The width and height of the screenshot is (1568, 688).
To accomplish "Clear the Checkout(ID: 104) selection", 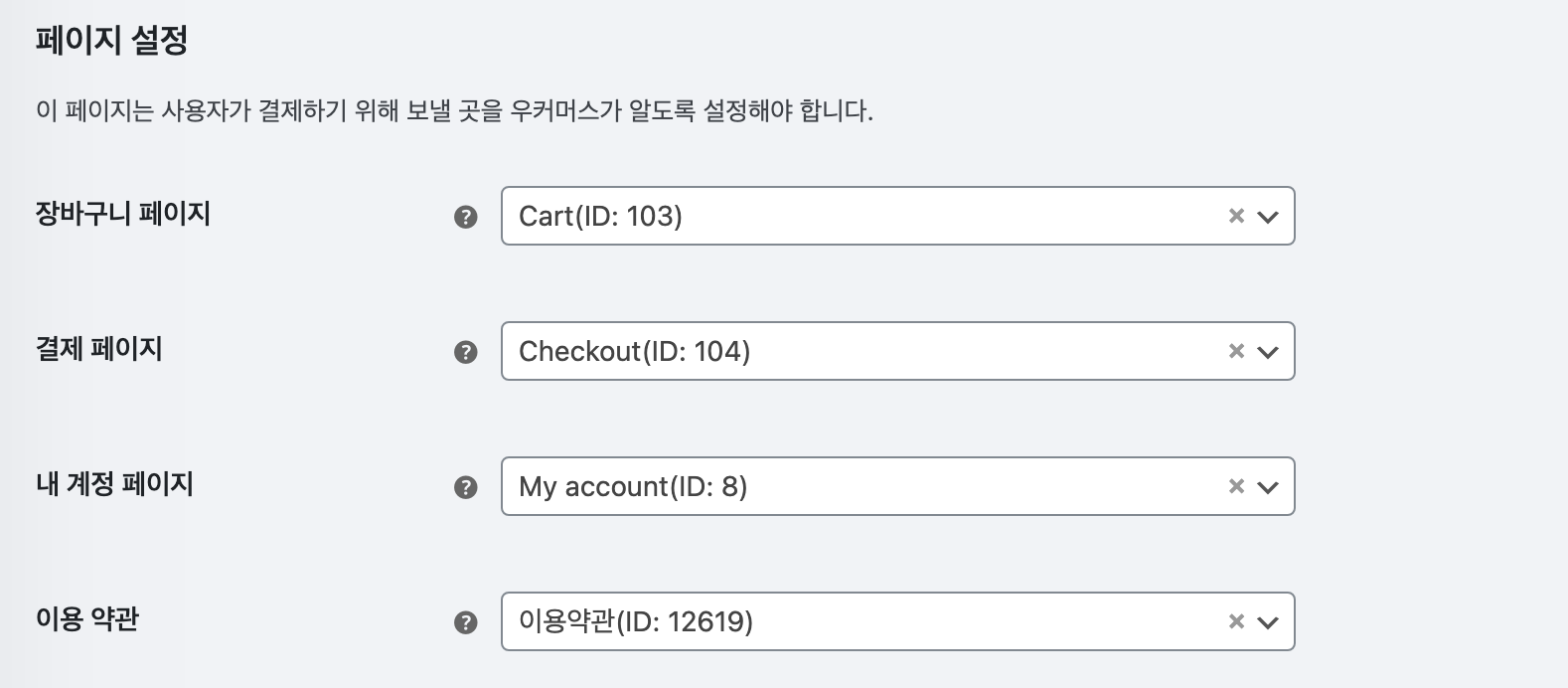I will click(1236, 351).
